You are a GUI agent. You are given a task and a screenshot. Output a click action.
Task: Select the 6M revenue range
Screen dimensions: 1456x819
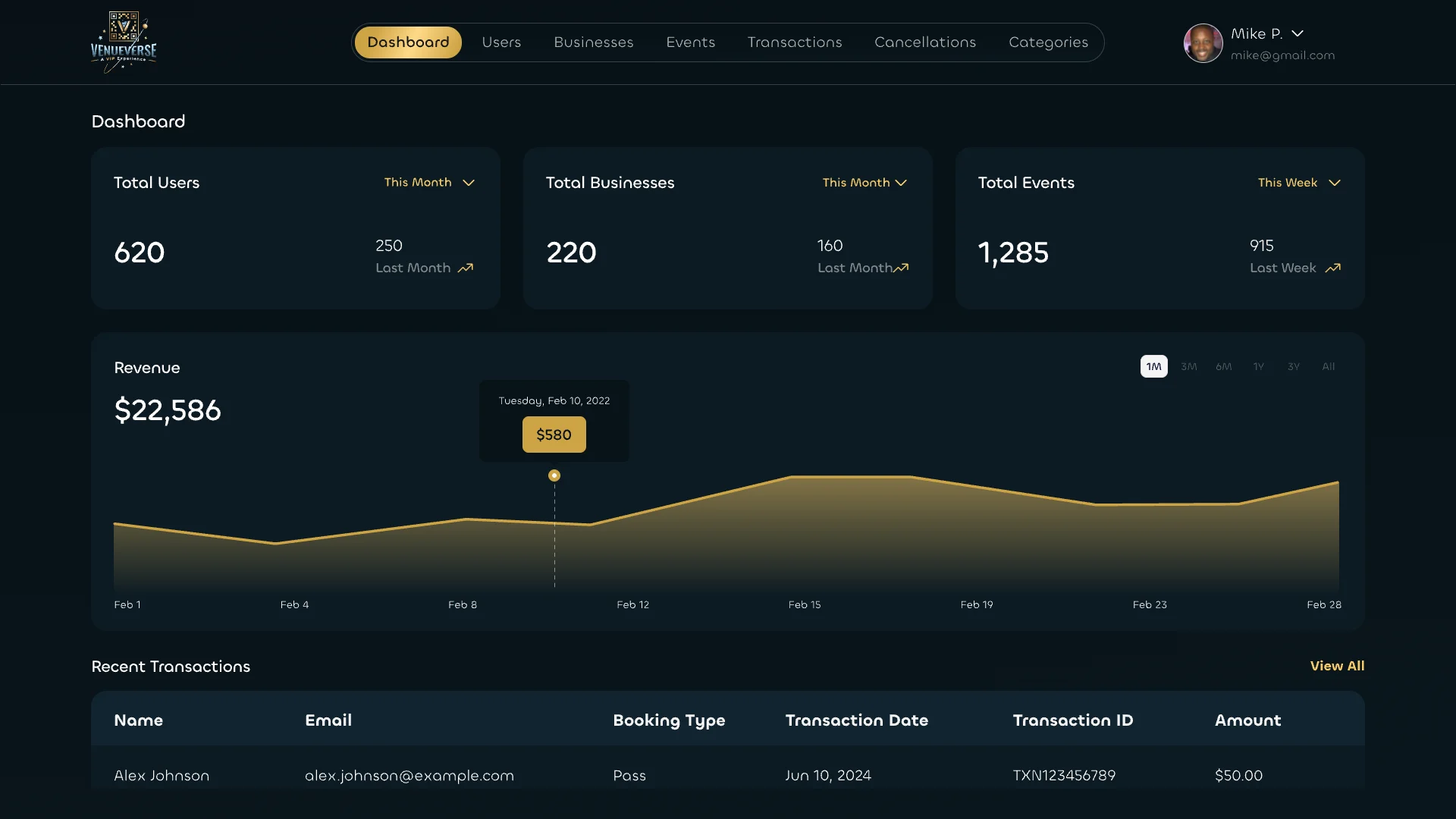[x=1224, y=366]
